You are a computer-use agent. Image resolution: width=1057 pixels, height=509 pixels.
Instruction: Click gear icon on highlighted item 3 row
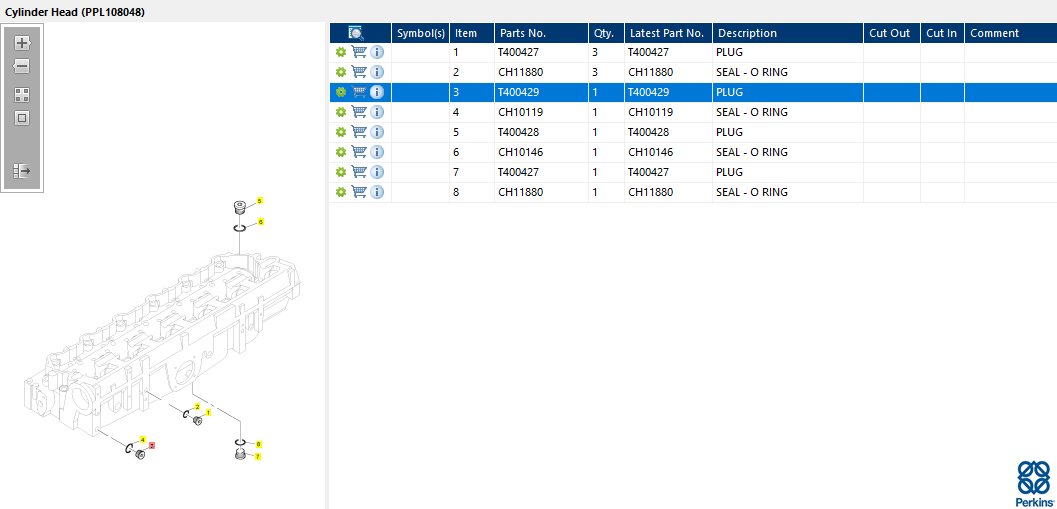[x=340, y=92]
